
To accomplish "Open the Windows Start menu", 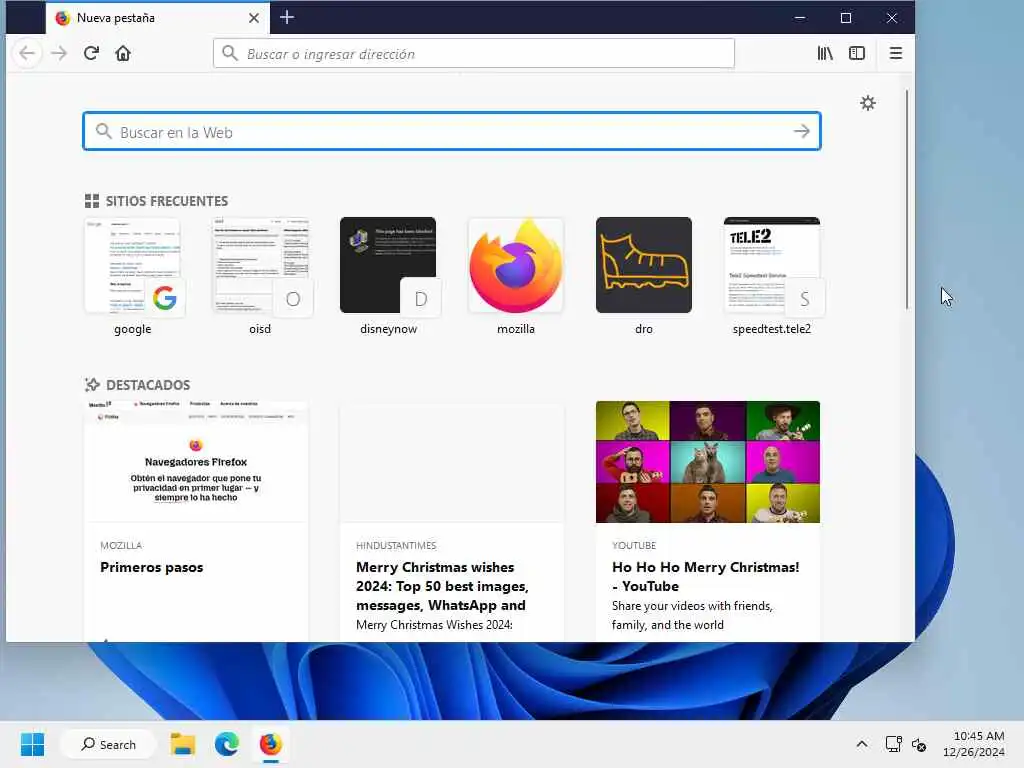I will pyautogui.click(x=32, y=744).
